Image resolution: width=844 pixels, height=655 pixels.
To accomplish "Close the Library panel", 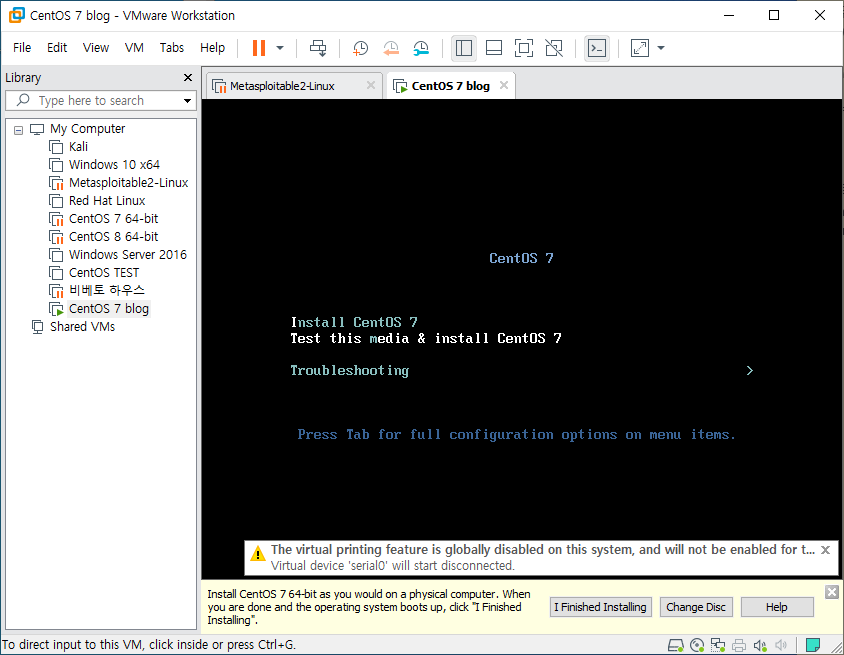I will click(188, 78).
